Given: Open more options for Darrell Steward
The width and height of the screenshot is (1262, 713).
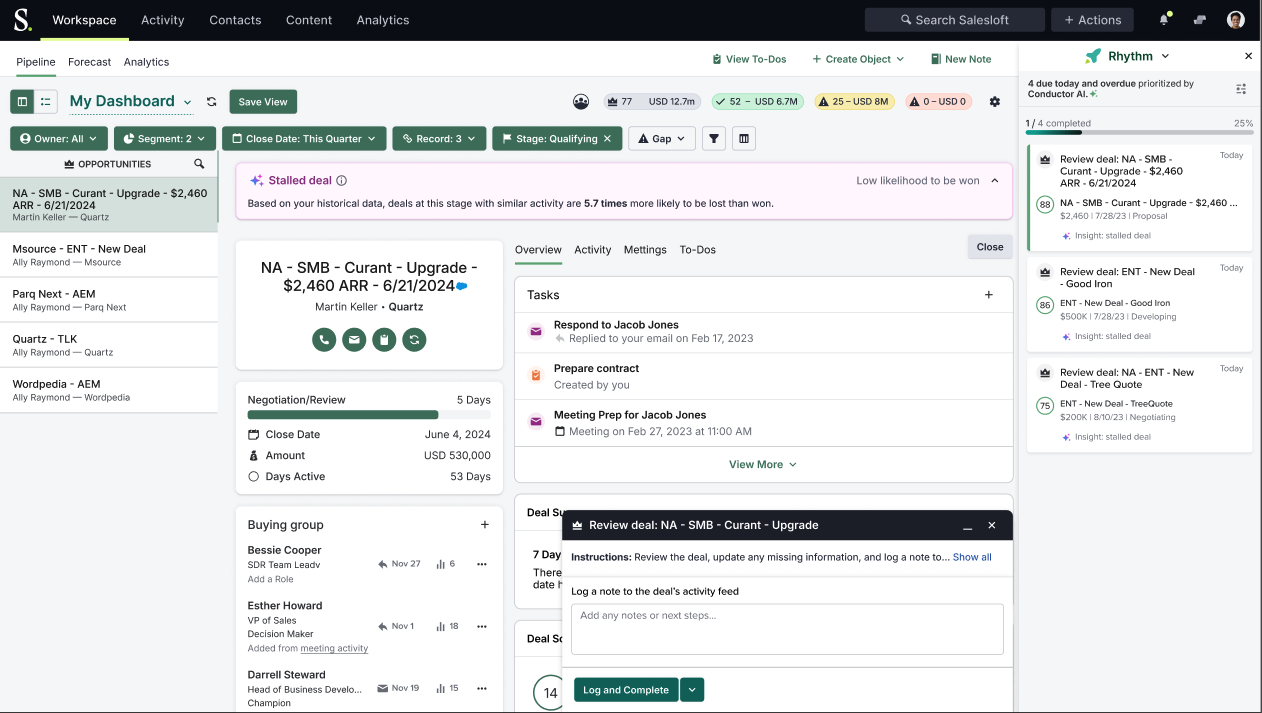Looking at the screenshot, I should (482, 688).
